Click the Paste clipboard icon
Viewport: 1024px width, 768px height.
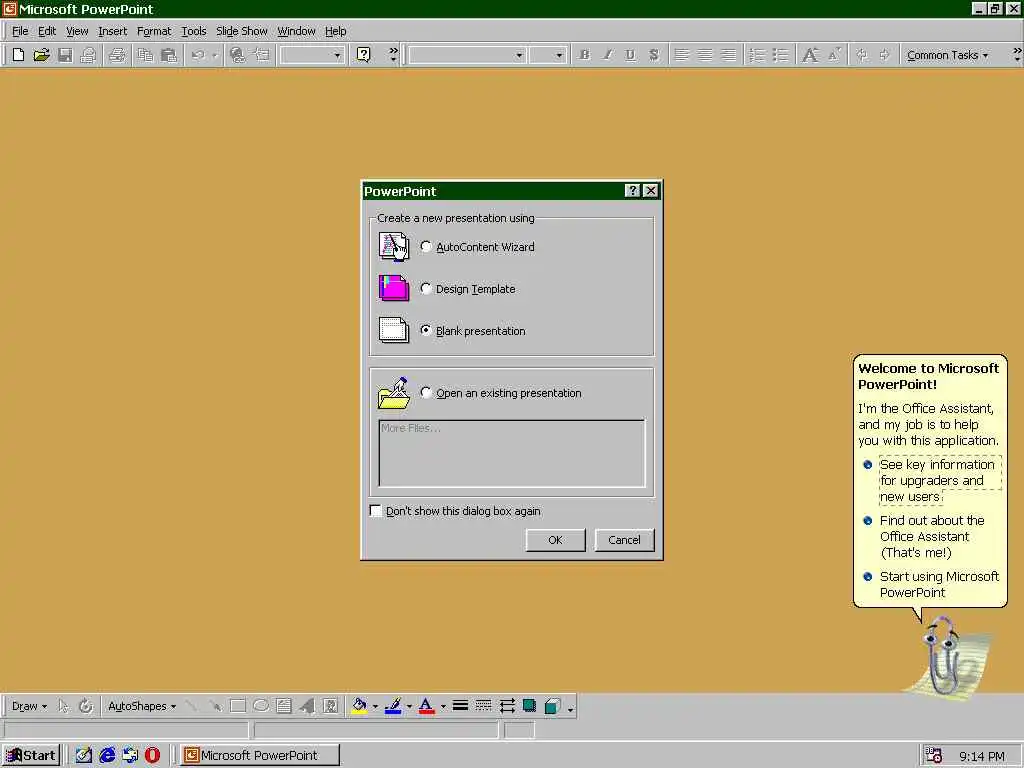(168, 55)
